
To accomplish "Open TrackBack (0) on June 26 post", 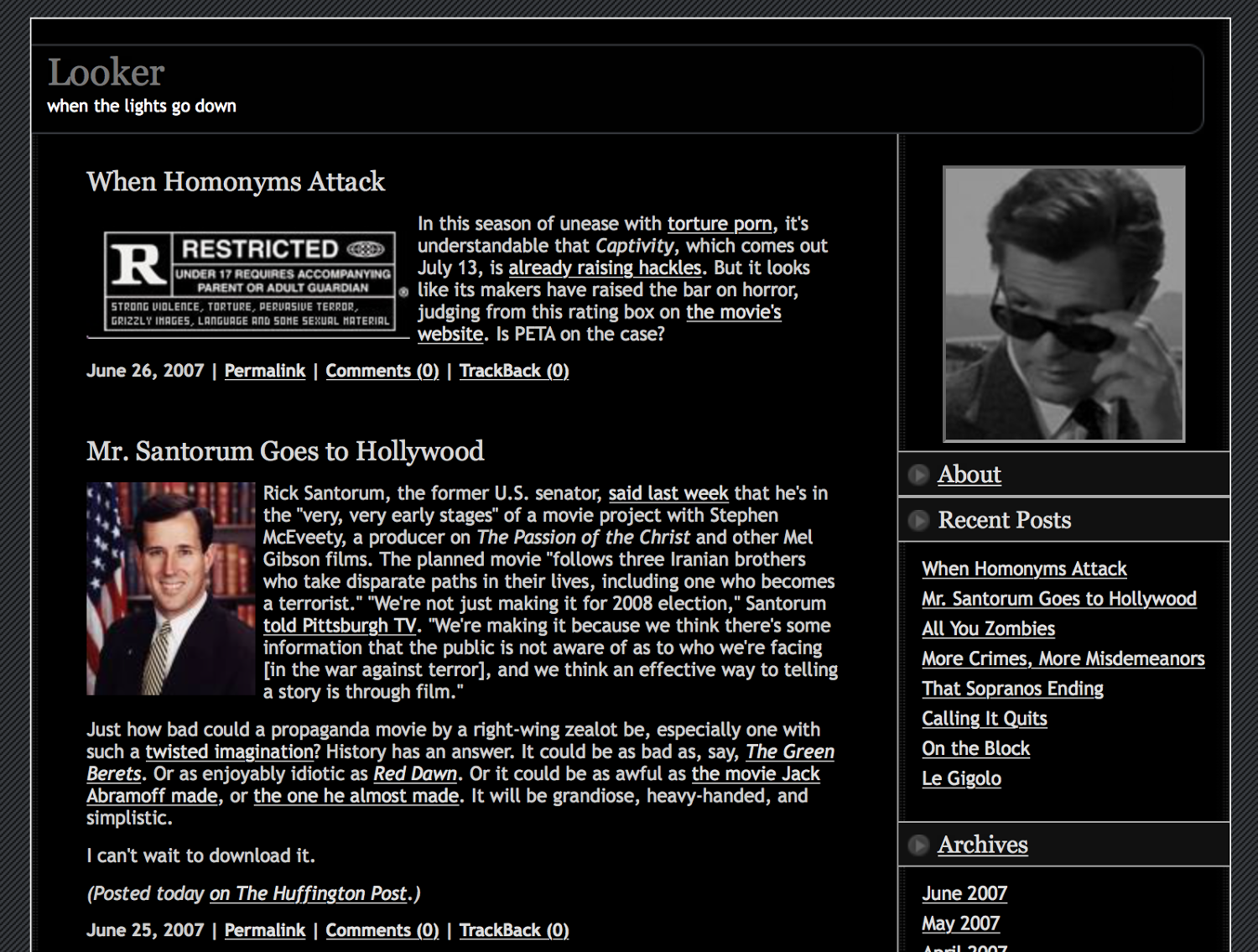I will (x=514, y=371).
